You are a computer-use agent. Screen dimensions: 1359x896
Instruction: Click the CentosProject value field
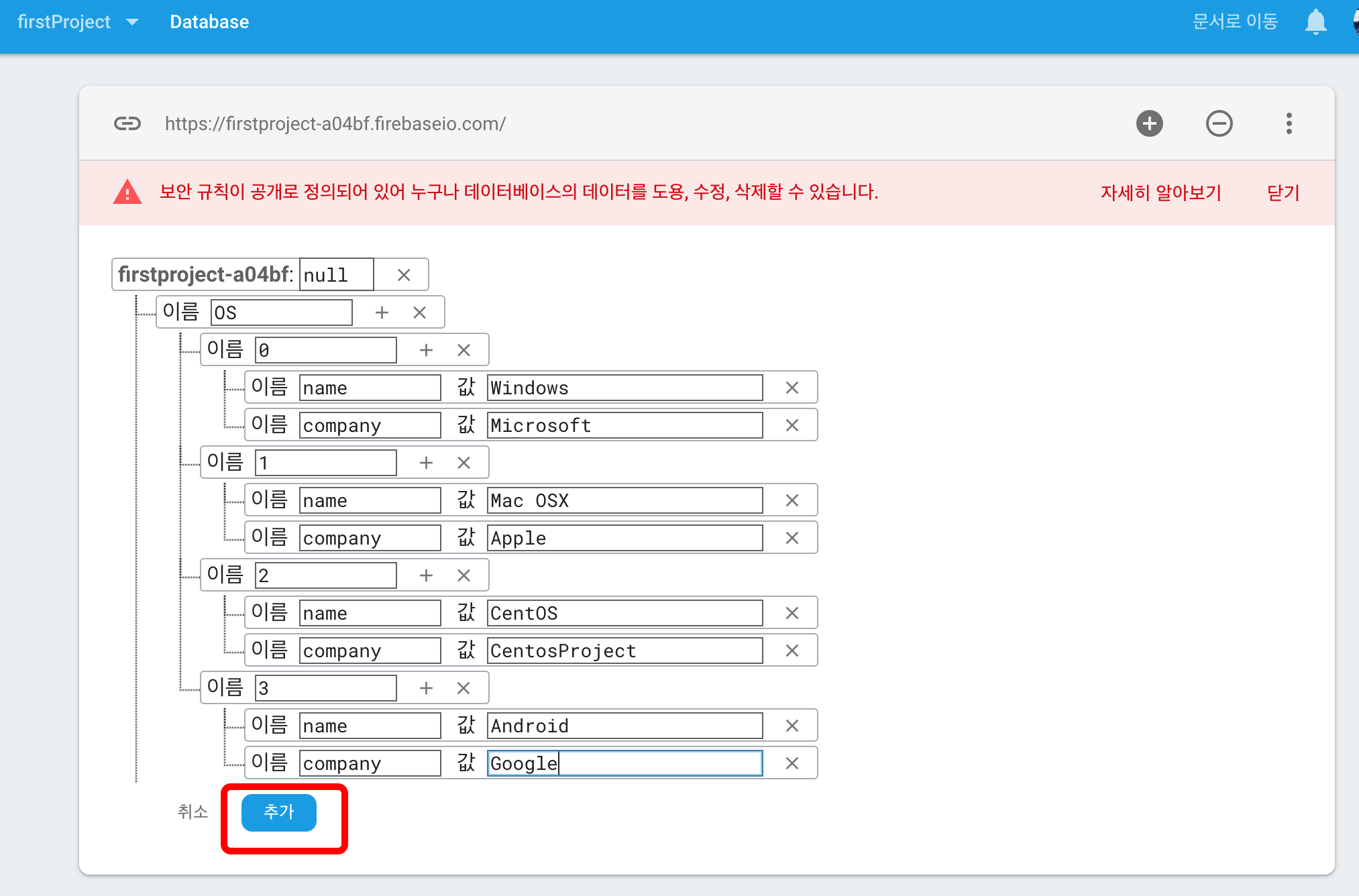point(624,651)
